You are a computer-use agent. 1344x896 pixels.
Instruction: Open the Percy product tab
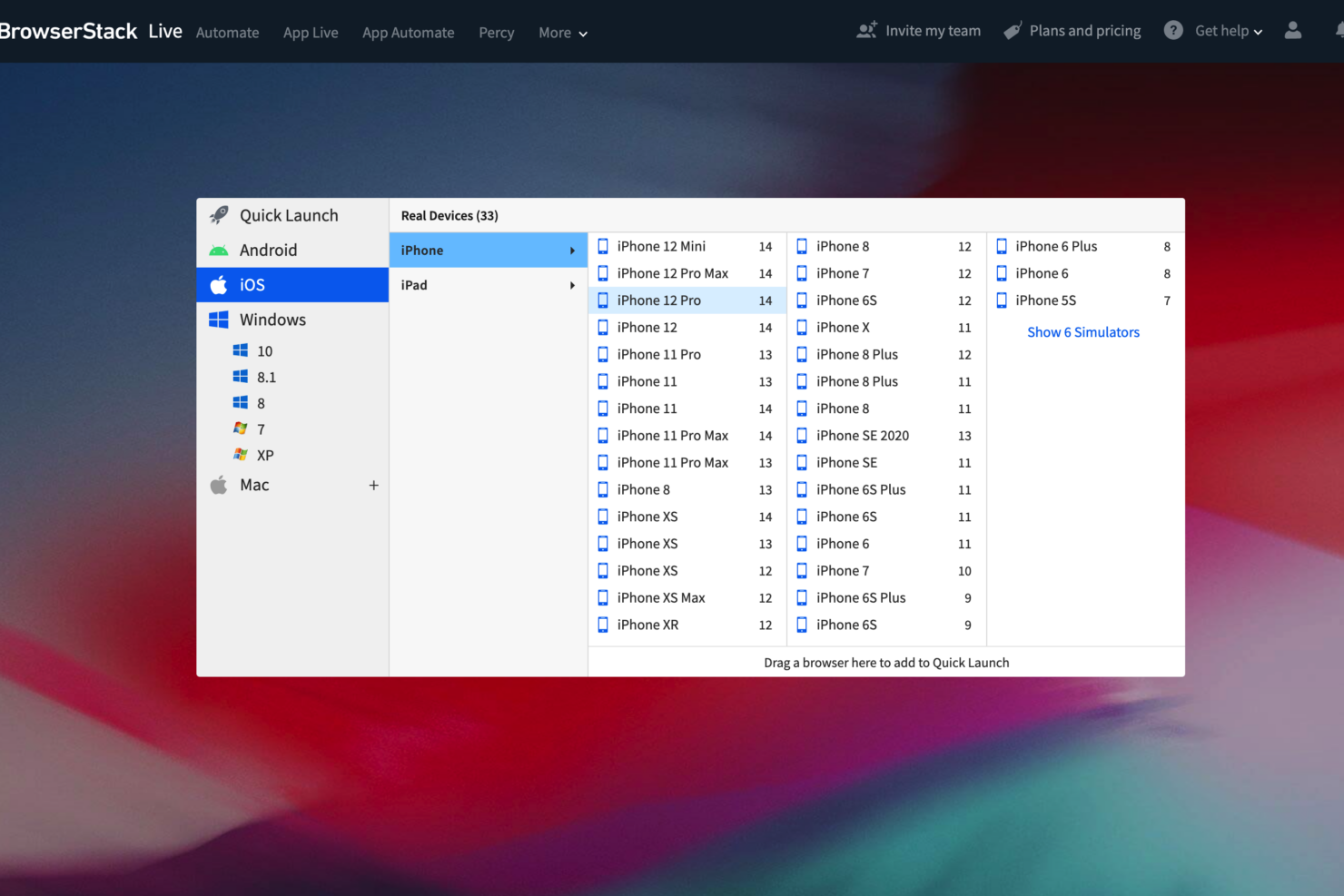pos(496,33)
